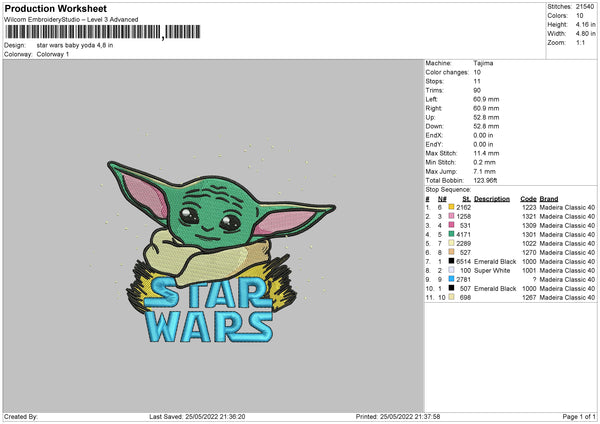This screenshot has height=424, width=600.
Task: Click the Machine value Tajima
Action: coord(483,63)
